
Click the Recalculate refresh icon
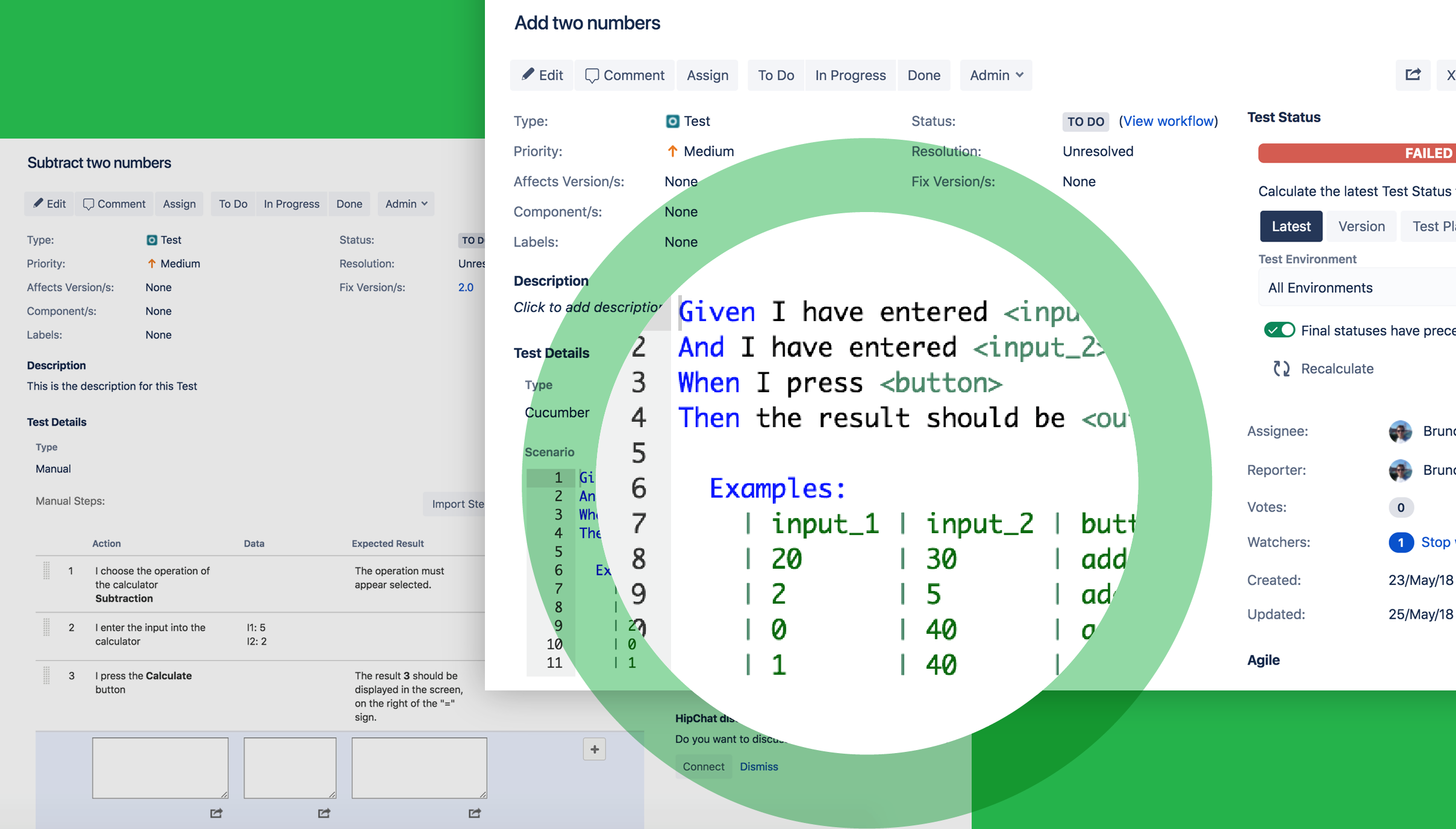point(1281,369)
